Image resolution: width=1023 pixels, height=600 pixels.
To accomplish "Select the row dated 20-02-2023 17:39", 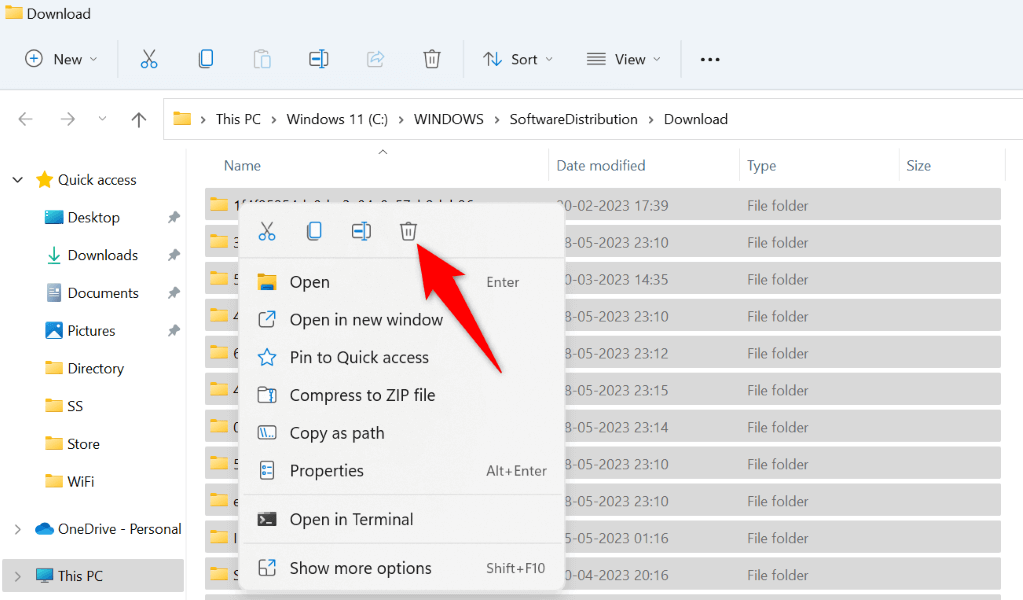I will [x=603, y=204].
